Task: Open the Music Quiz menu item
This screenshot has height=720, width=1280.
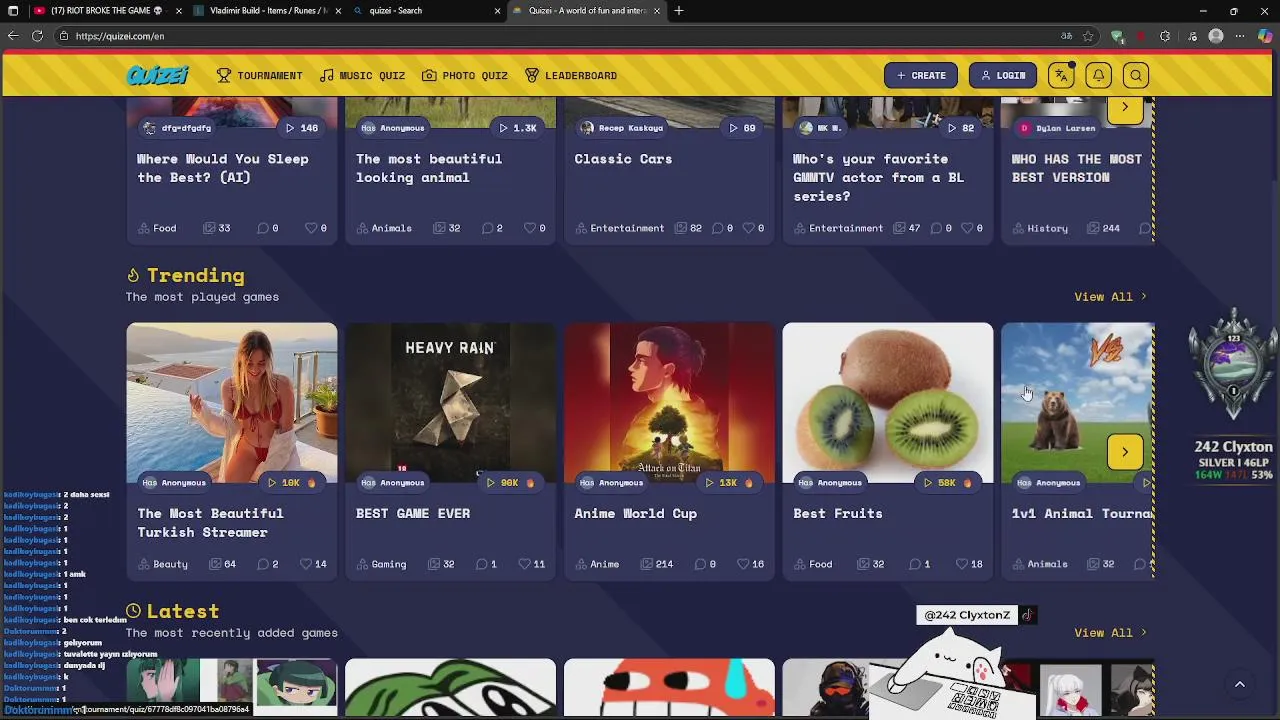Action: [x=362, y=76]
